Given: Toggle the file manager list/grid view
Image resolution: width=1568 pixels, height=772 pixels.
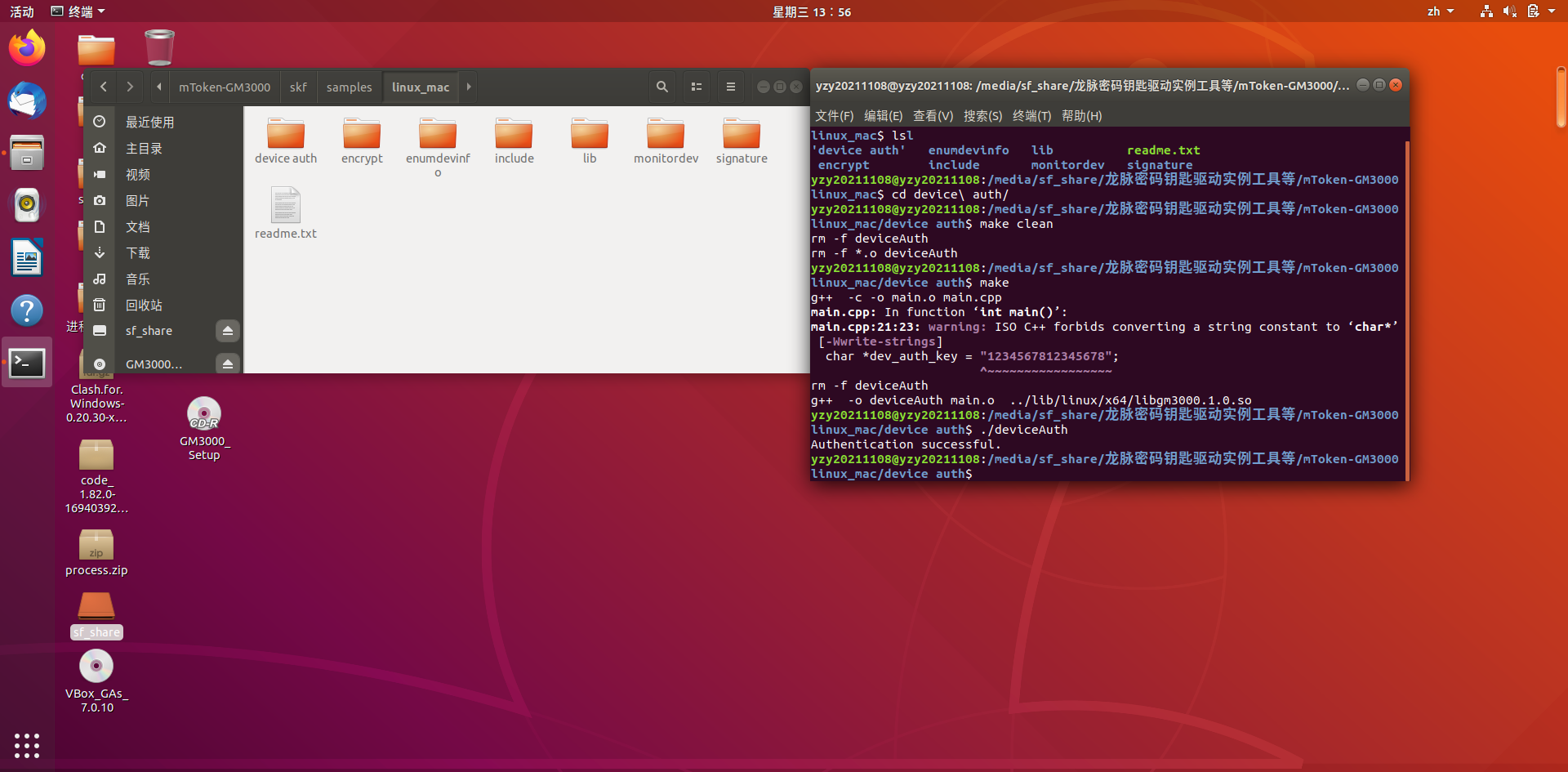Looking at the screenshot, I should click(x=697, y=87).
